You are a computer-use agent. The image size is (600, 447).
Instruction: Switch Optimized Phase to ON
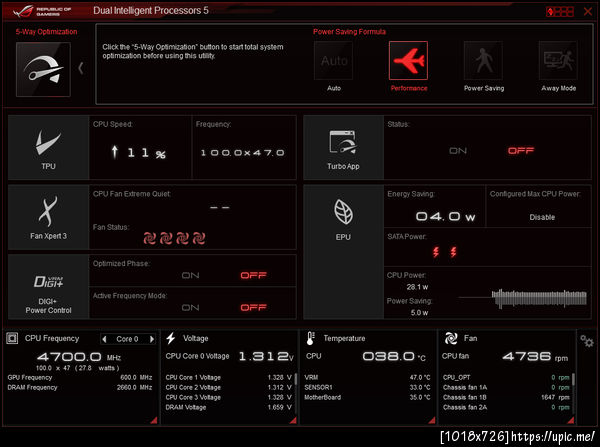click(191, 275)
